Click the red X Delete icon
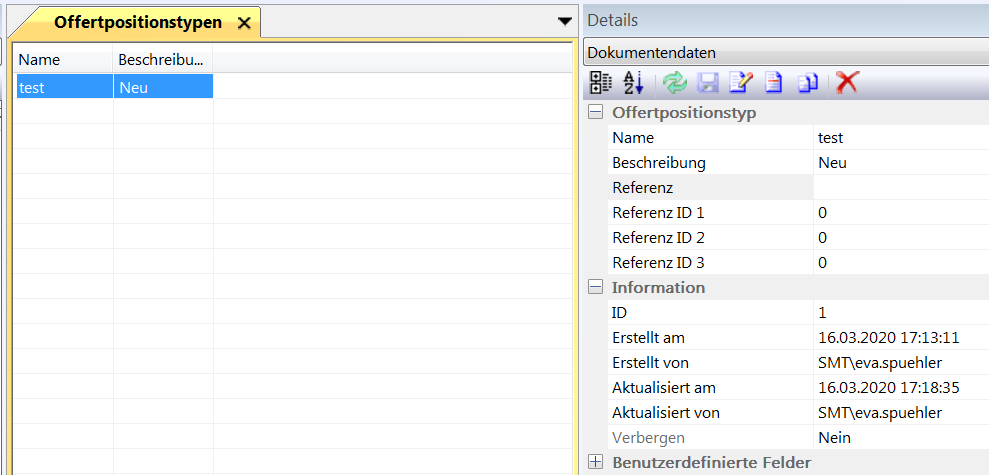 pyautogui.click(x=848, y=83)
